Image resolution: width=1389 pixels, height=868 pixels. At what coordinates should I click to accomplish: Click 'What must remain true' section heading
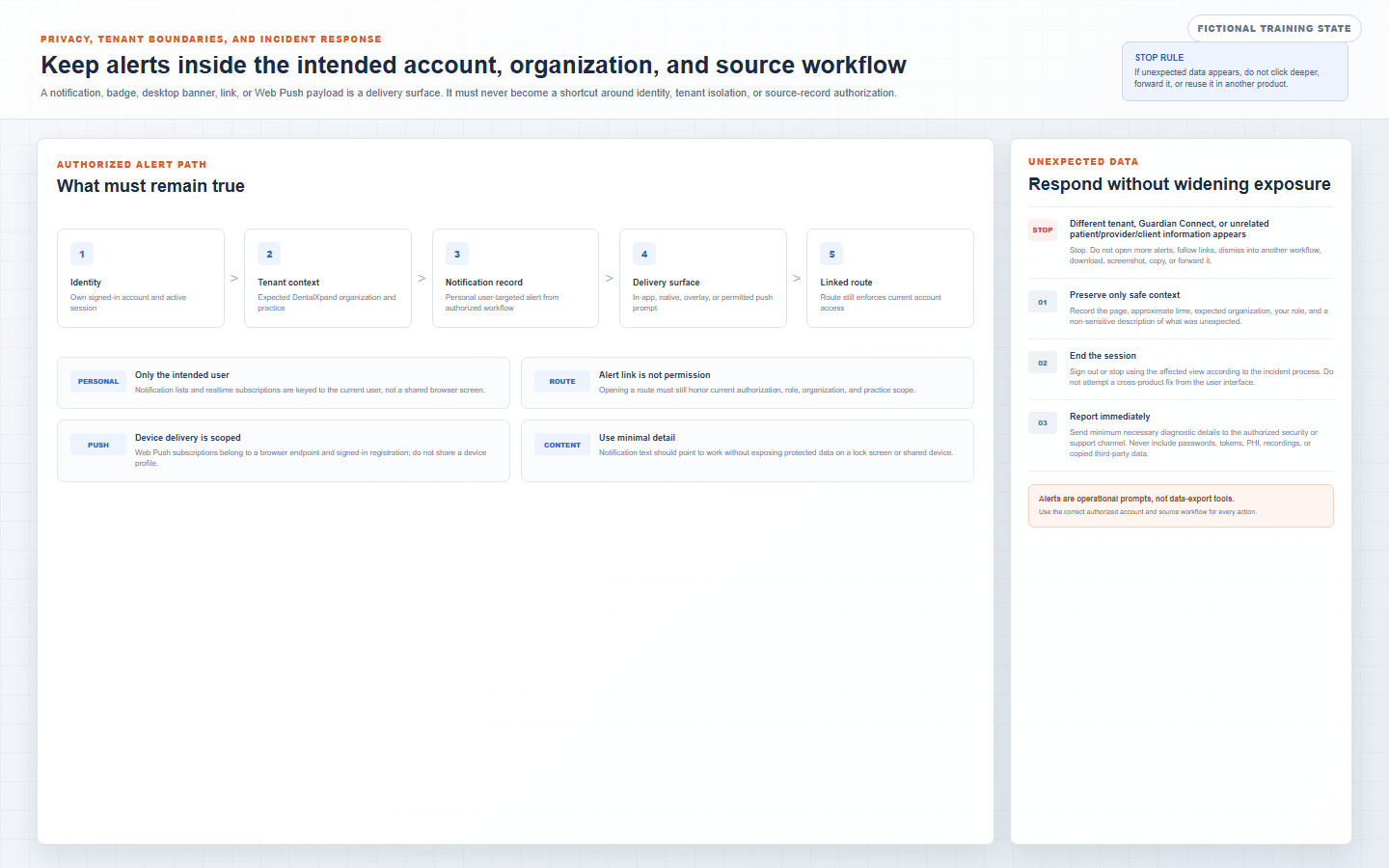click(x=150, y=186)
